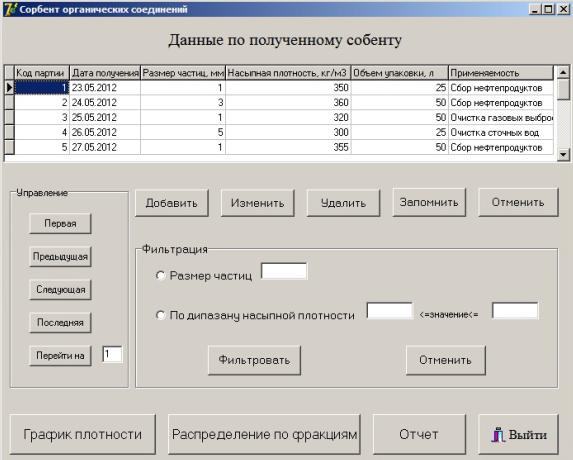Click the Запомнить button
This screenshot has width=573, height=460.
[x=429, y=202]
